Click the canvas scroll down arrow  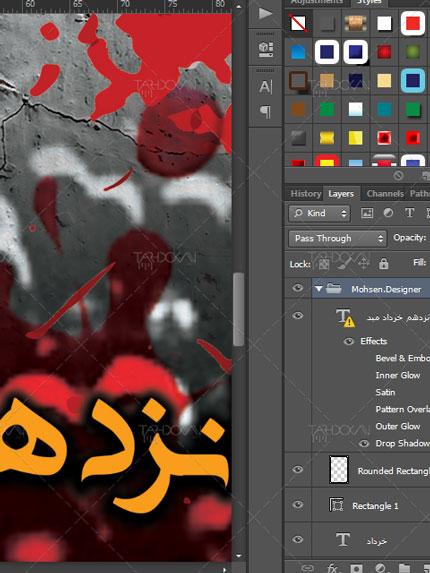(239, 556)
